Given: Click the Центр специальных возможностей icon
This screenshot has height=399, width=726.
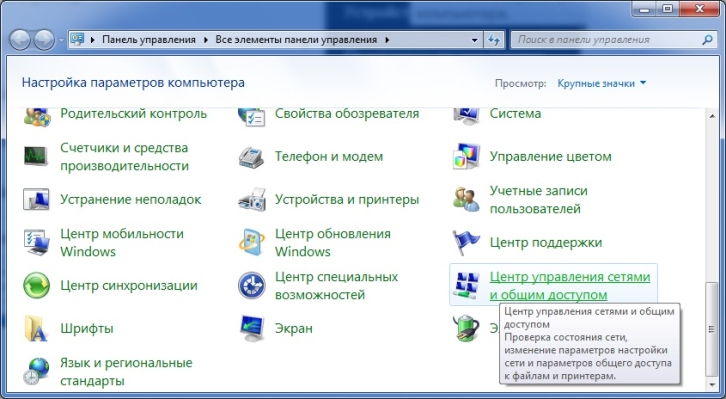Looking at the screenshot, I should click(251, 286).
